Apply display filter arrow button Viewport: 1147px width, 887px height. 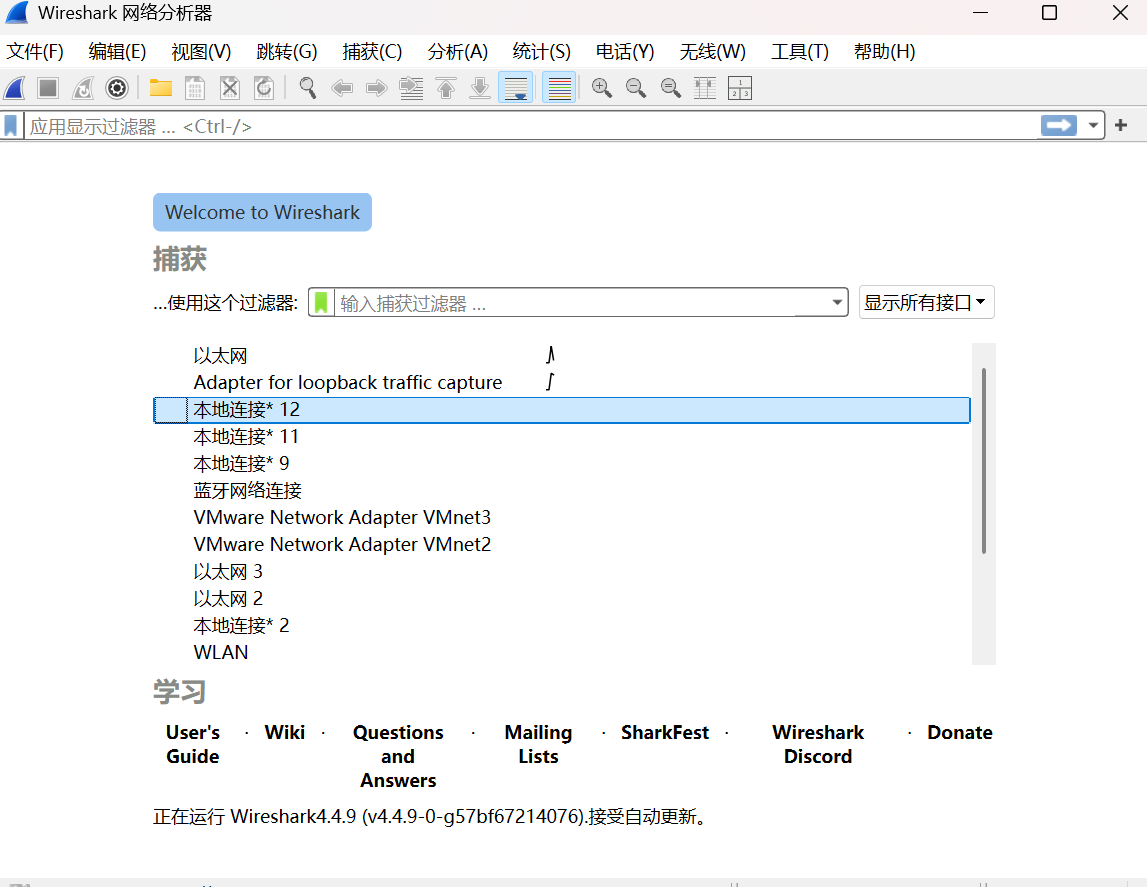[1058, 126]
